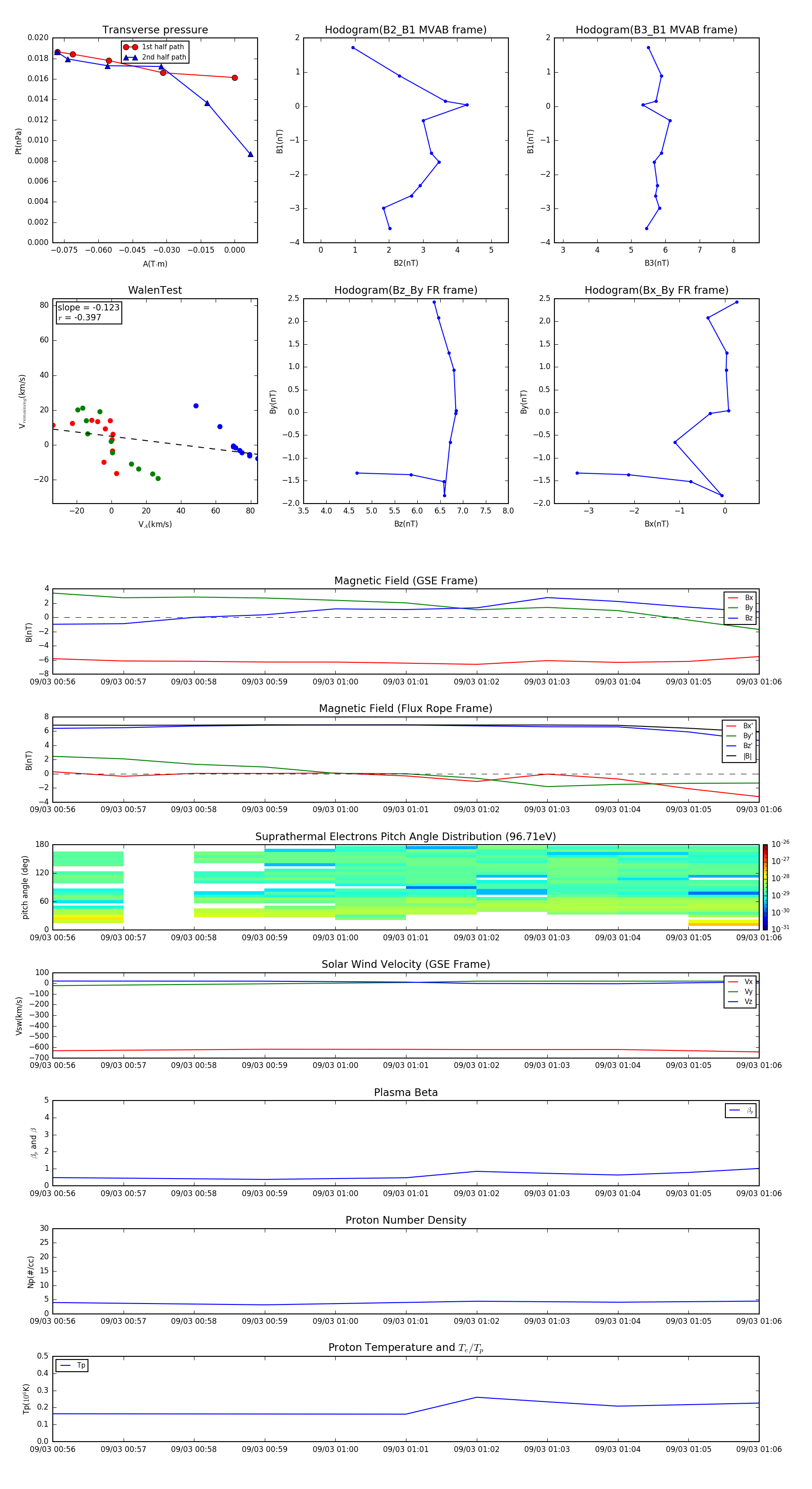Click the "Magnetic Field (Flux Rope Frame)" title

click(x=406, y=709)
